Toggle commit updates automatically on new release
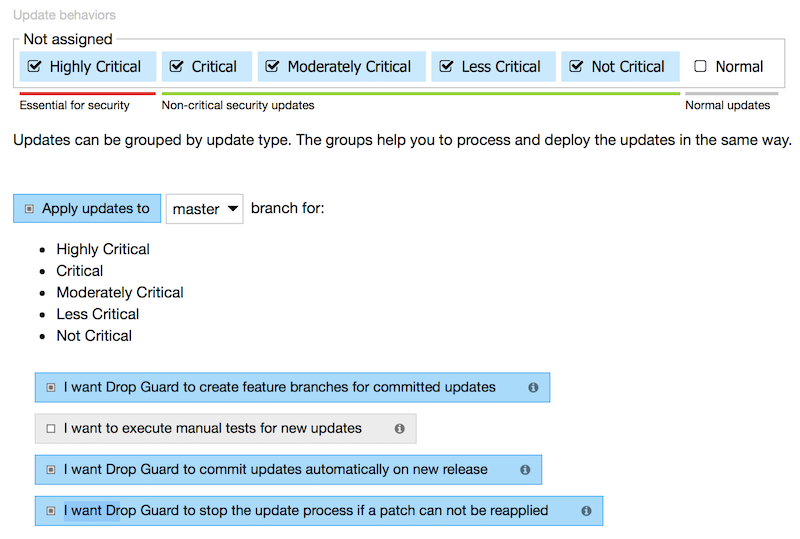The image size is (800, 539). 51,469
